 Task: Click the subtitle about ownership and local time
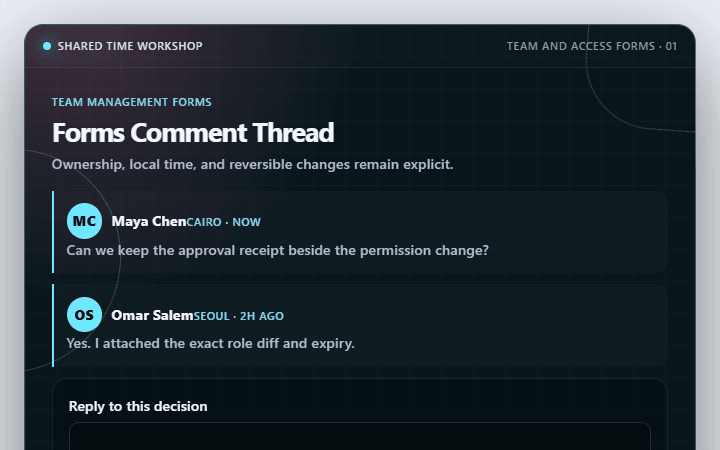253,164
